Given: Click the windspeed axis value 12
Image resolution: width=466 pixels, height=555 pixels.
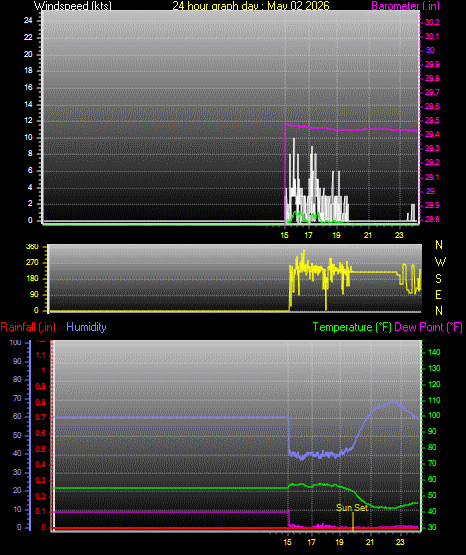Looking at the screenshot, I should pyautogui.click(x=28, y=120).
